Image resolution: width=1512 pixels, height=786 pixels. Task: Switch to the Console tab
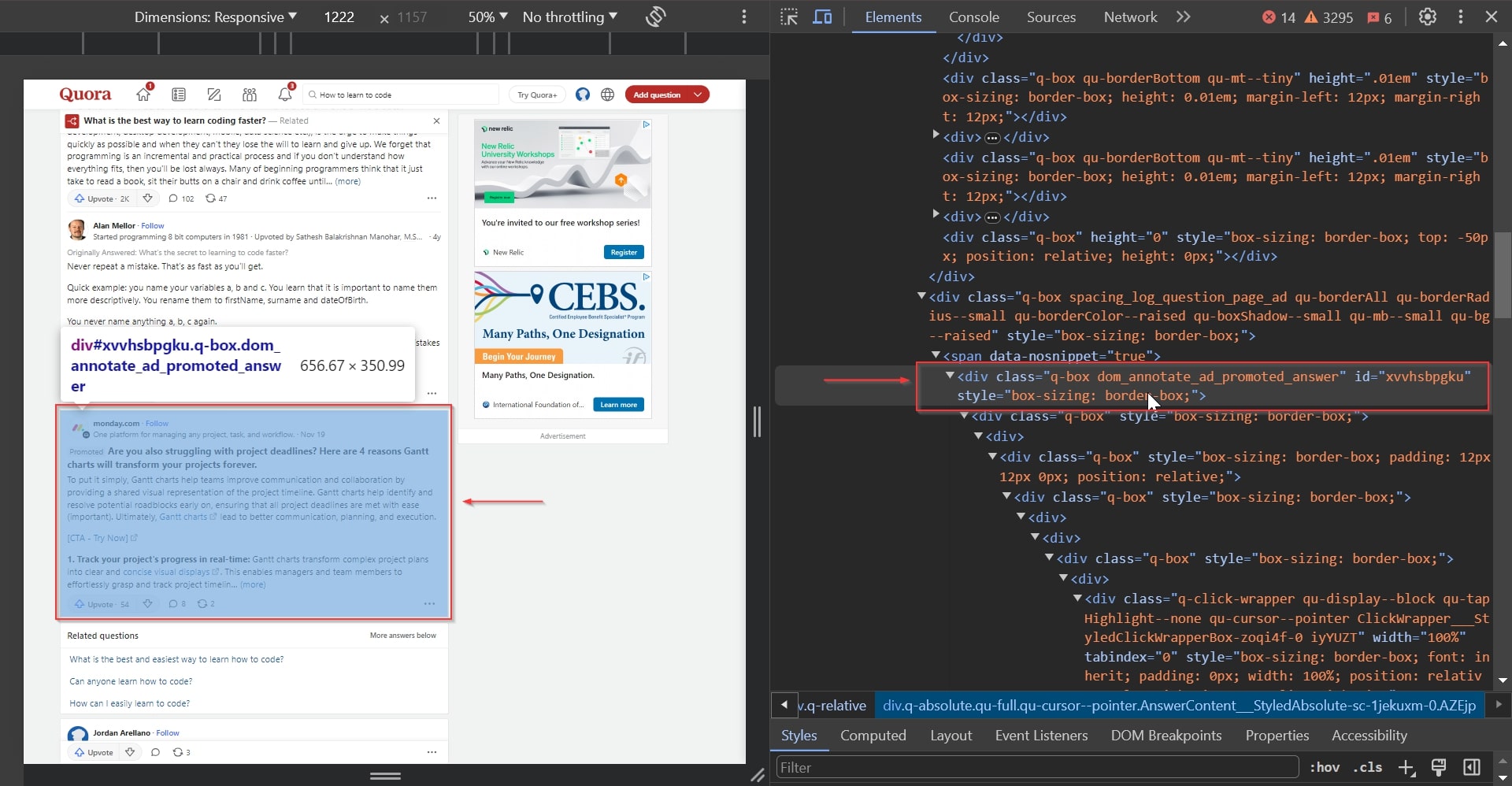click(x=973, y=17)
